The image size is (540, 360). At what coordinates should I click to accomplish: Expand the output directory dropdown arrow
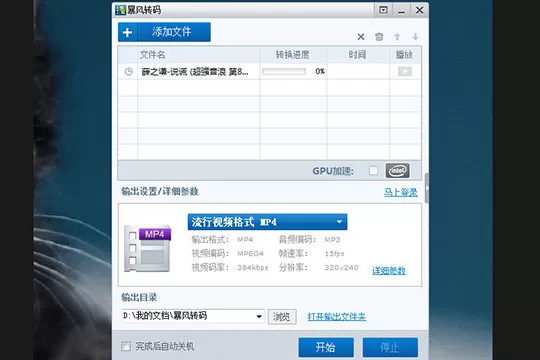(259, 316)
